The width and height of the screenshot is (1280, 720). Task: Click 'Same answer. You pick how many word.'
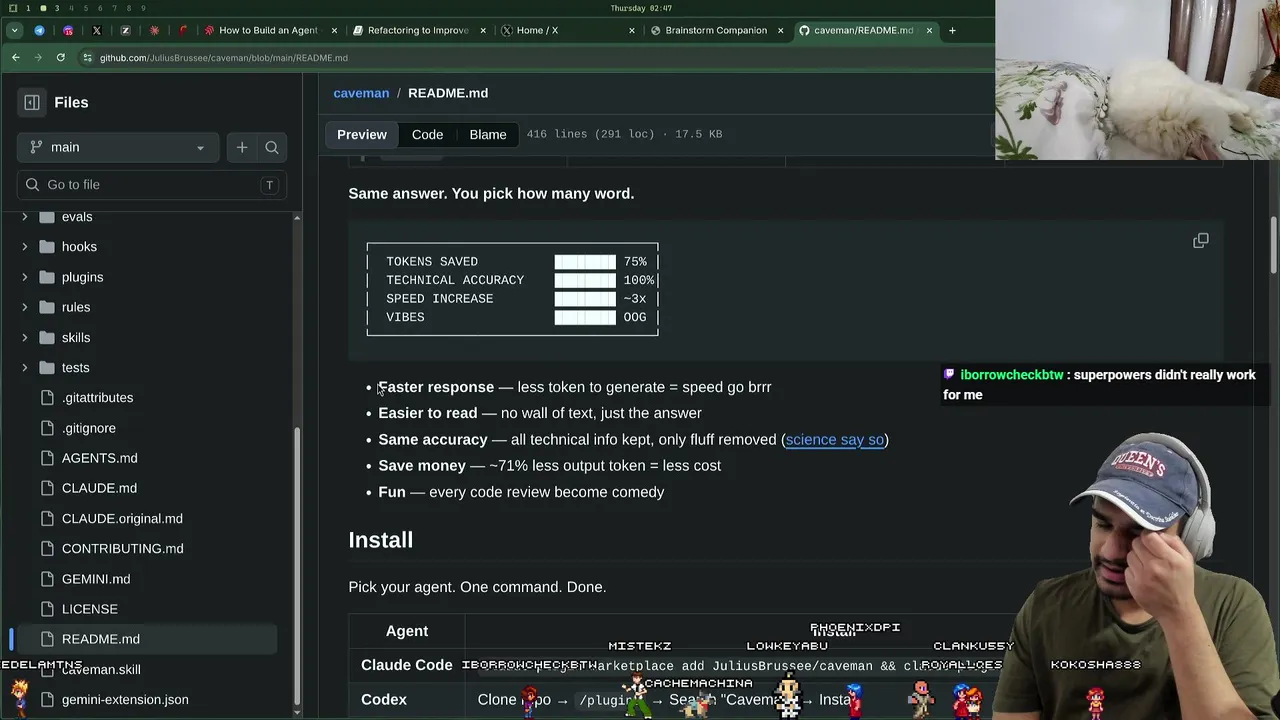click(x=491, y=193)
